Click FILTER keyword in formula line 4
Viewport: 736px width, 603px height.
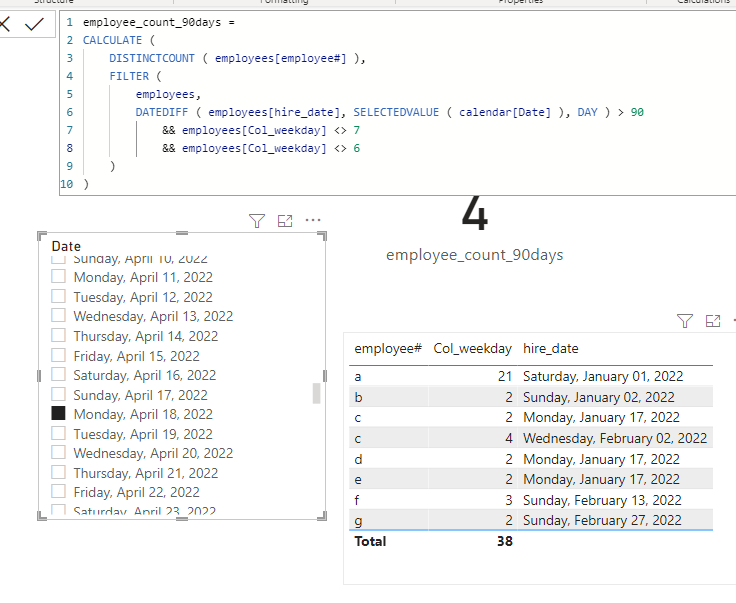click(129, 76)
